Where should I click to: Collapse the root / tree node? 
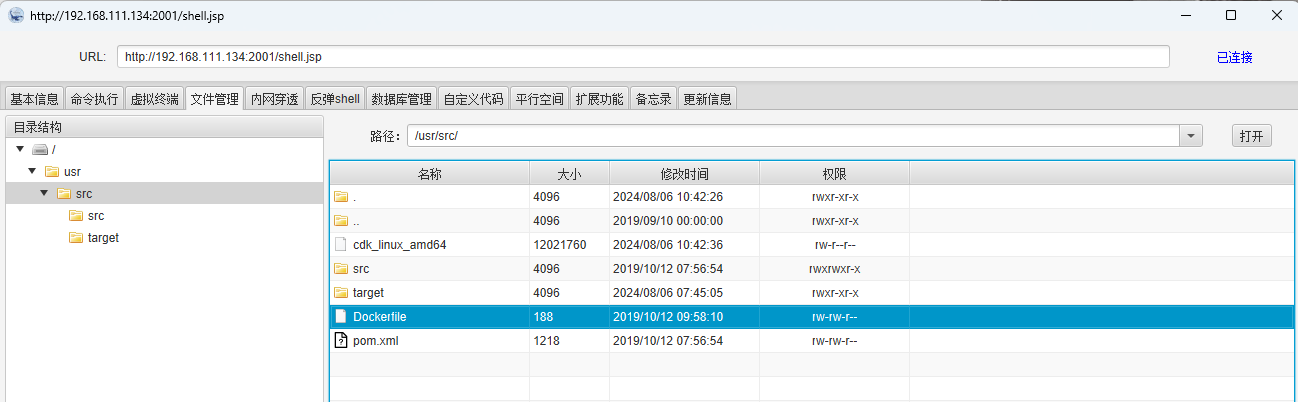click(20, 149)
